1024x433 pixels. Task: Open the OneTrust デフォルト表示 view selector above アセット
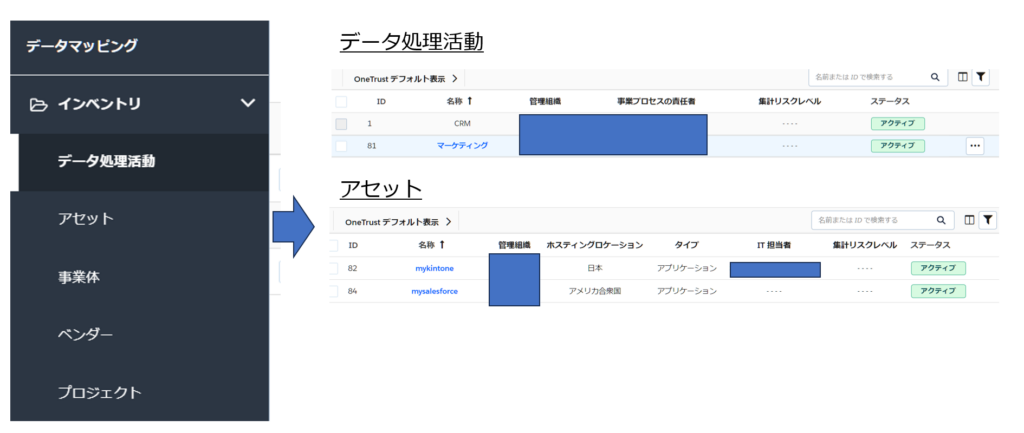(x=399, y=221)
